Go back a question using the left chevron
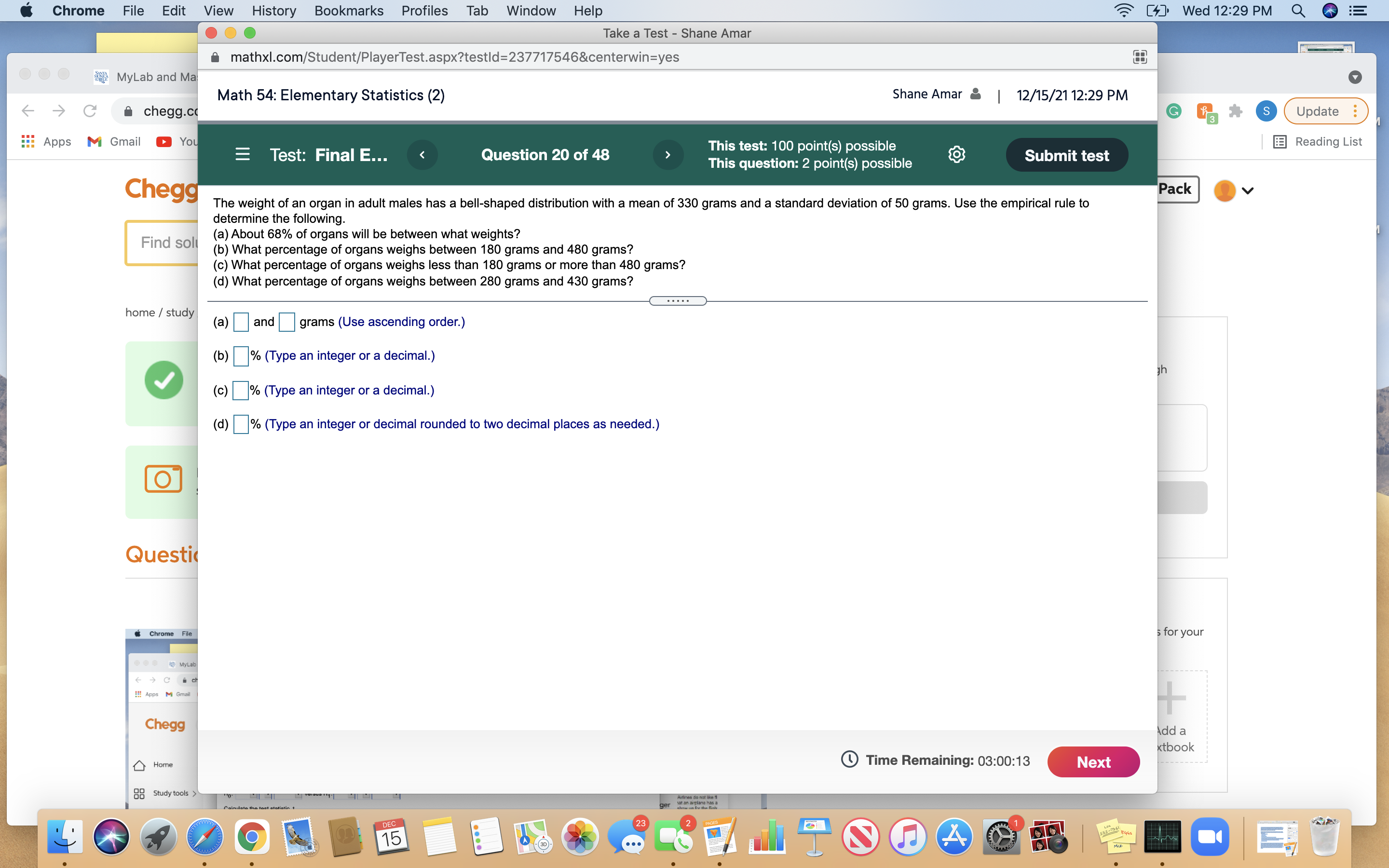Image resolution: width=1389 pixels, height=868 pixels. click(x=423, y=154)
